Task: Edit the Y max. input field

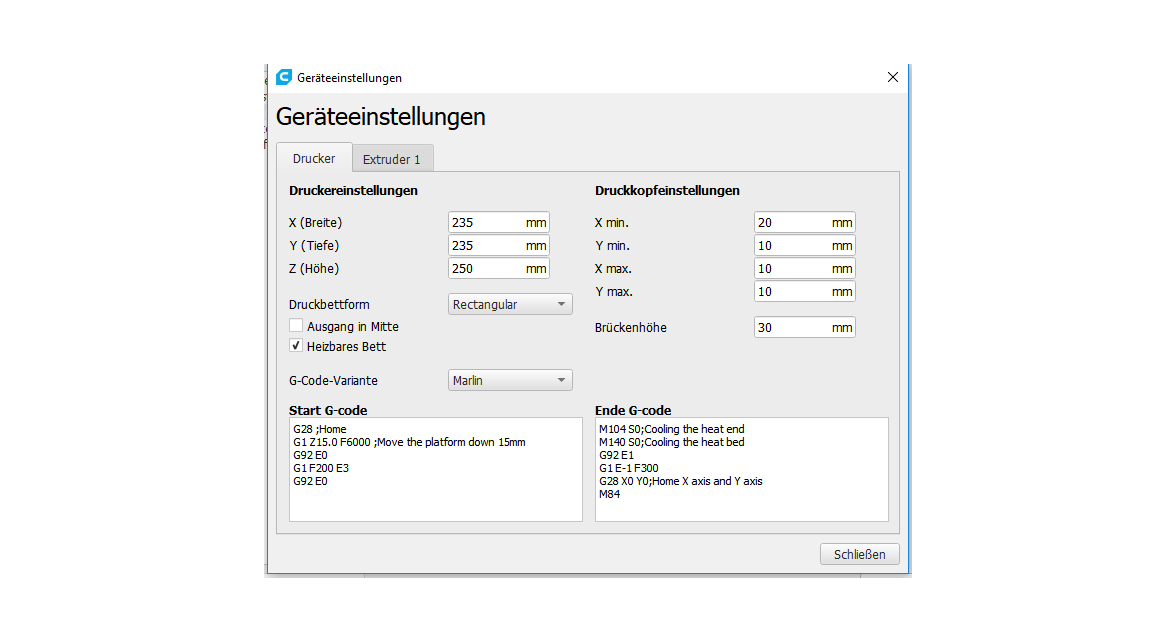Action: (792, 292)
